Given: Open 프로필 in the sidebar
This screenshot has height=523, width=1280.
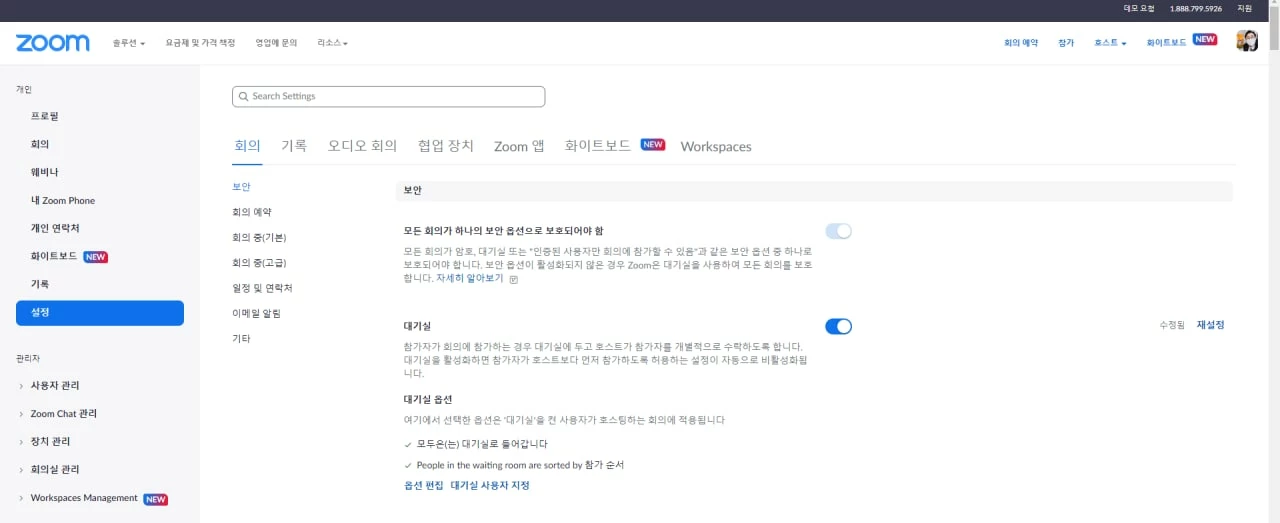Looking at the screenshot, I should point(45,117).
